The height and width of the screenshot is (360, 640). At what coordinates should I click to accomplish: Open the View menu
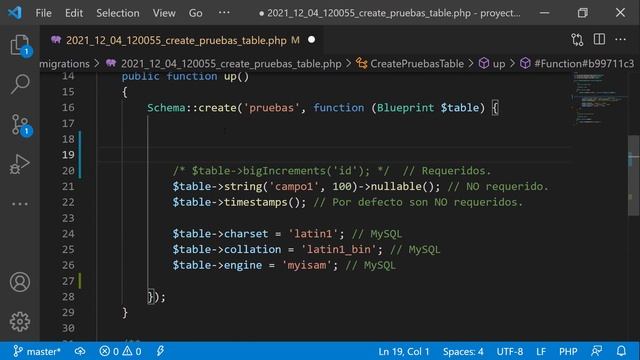[164, 13]
